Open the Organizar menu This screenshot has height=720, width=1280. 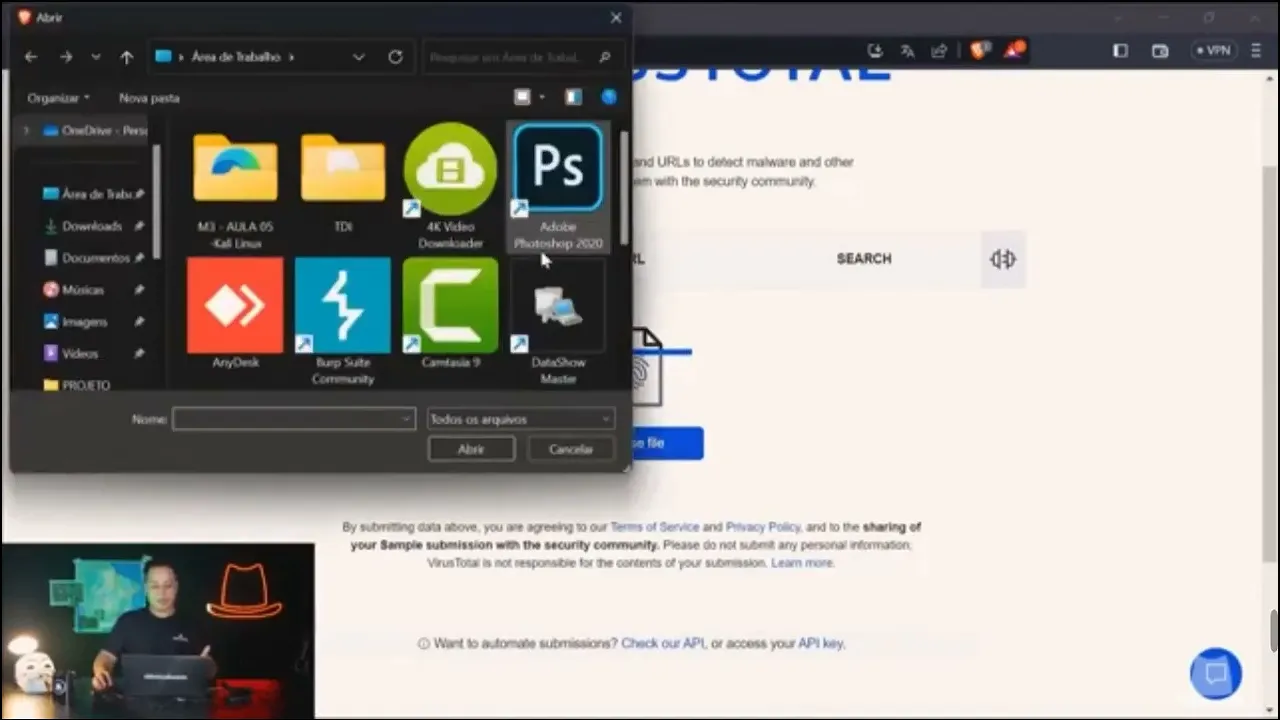[58, 98]
